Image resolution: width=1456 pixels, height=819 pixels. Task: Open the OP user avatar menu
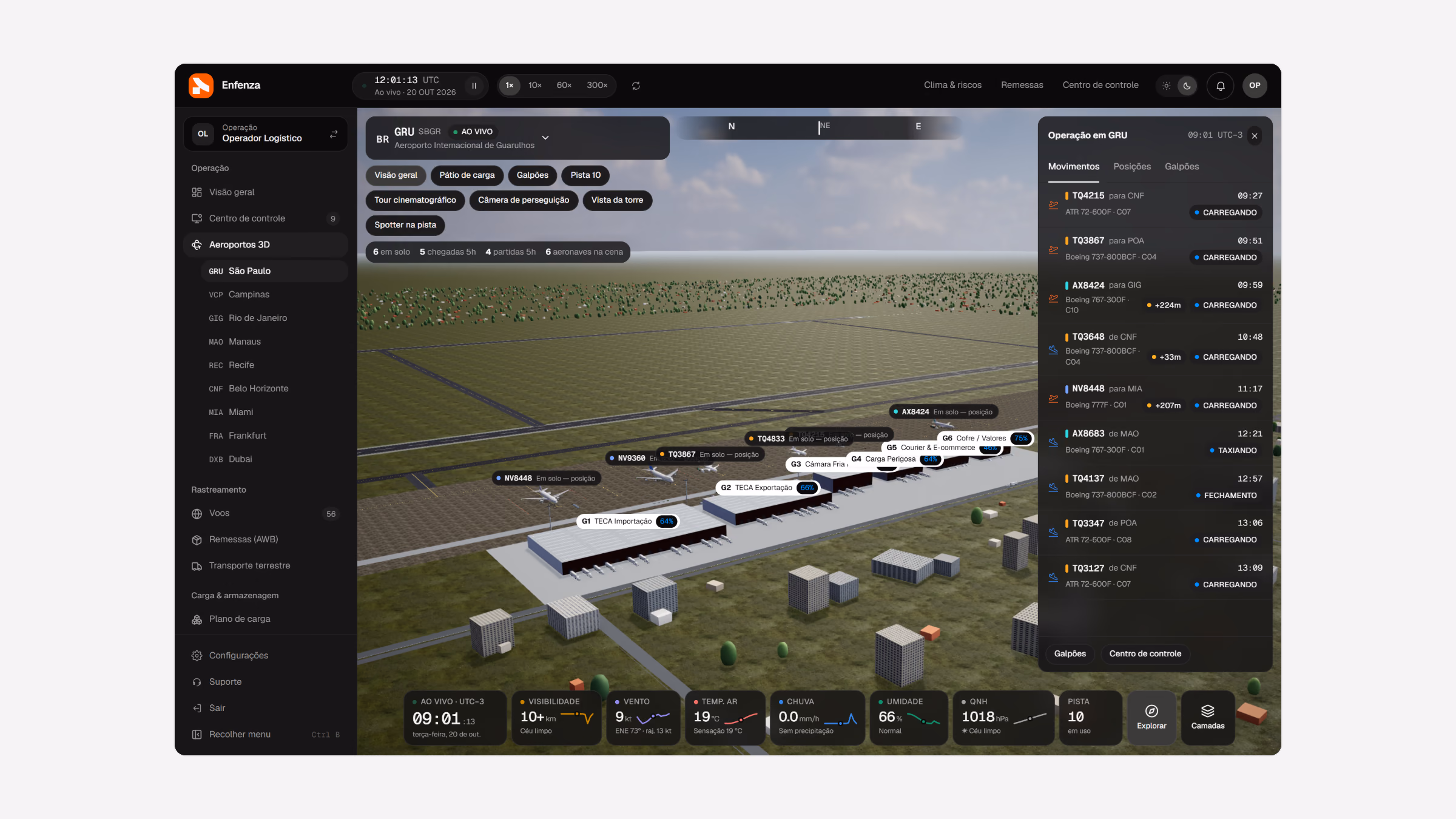[1255, 86]
